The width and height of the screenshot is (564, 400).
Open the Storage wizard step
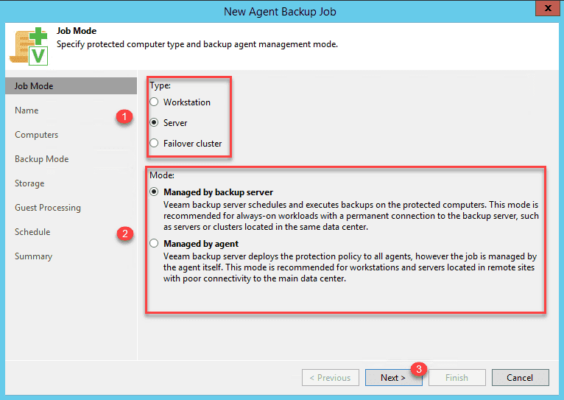tap(29, 183)
